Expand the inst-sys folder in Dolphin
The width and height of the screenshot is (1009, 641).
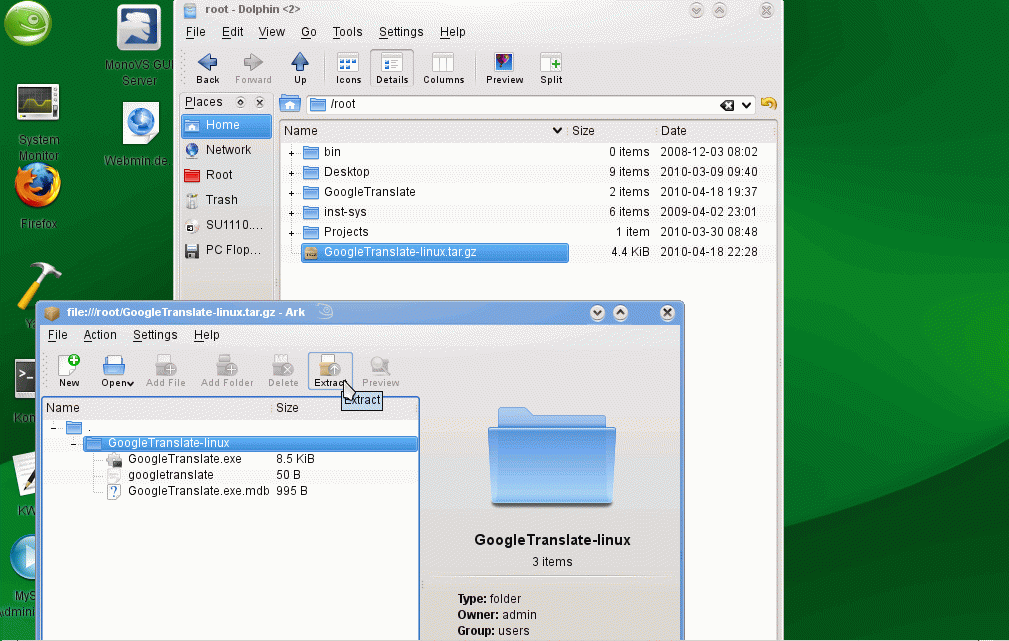292,213
